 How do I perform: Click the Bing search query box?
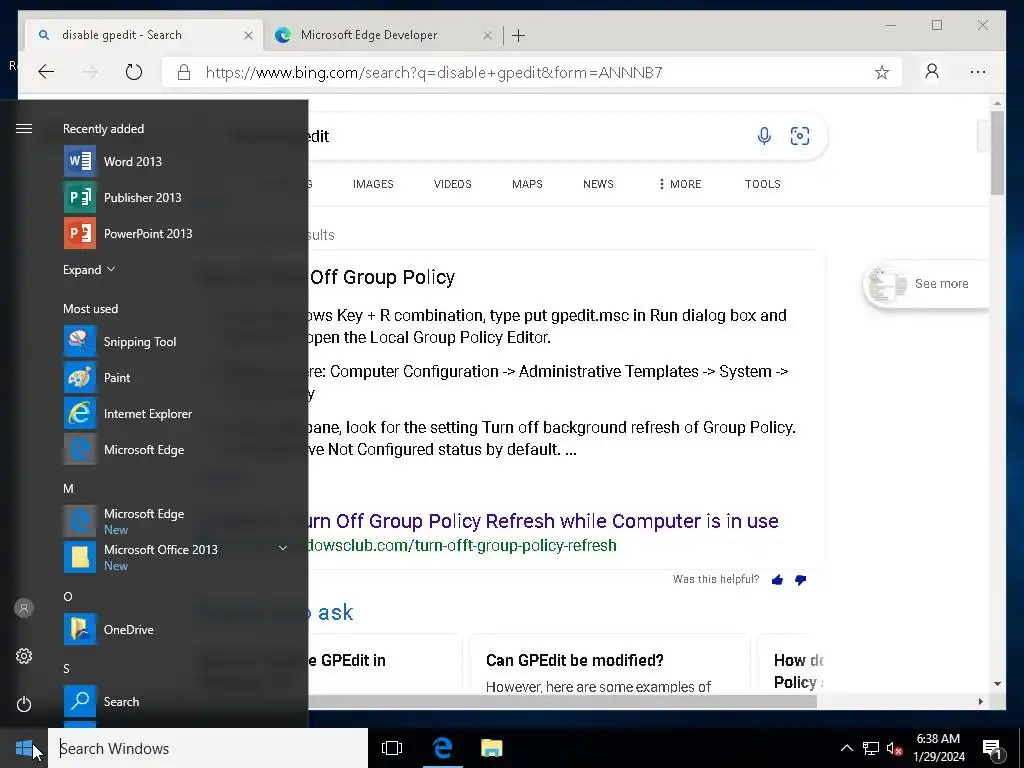pyautogui.click(x=522, y=136)
